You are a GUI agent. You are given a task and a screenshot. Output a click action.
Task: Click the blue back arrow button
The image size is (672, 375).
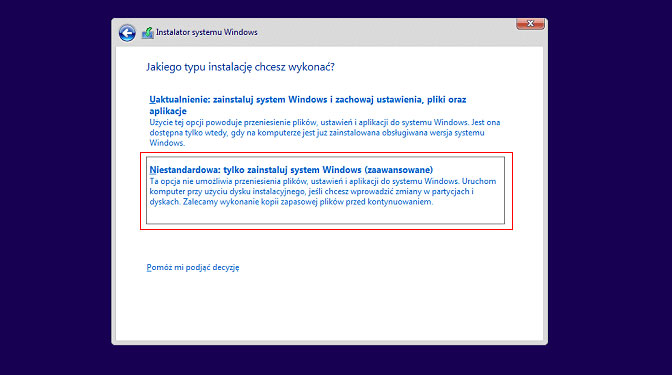[127, 33]
